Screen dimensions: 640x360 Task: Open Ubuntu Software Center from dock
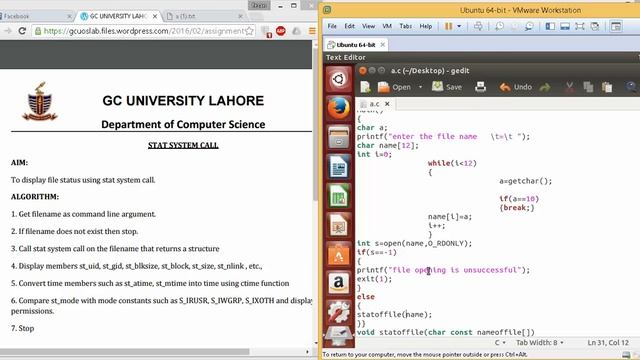pos(338,254)
